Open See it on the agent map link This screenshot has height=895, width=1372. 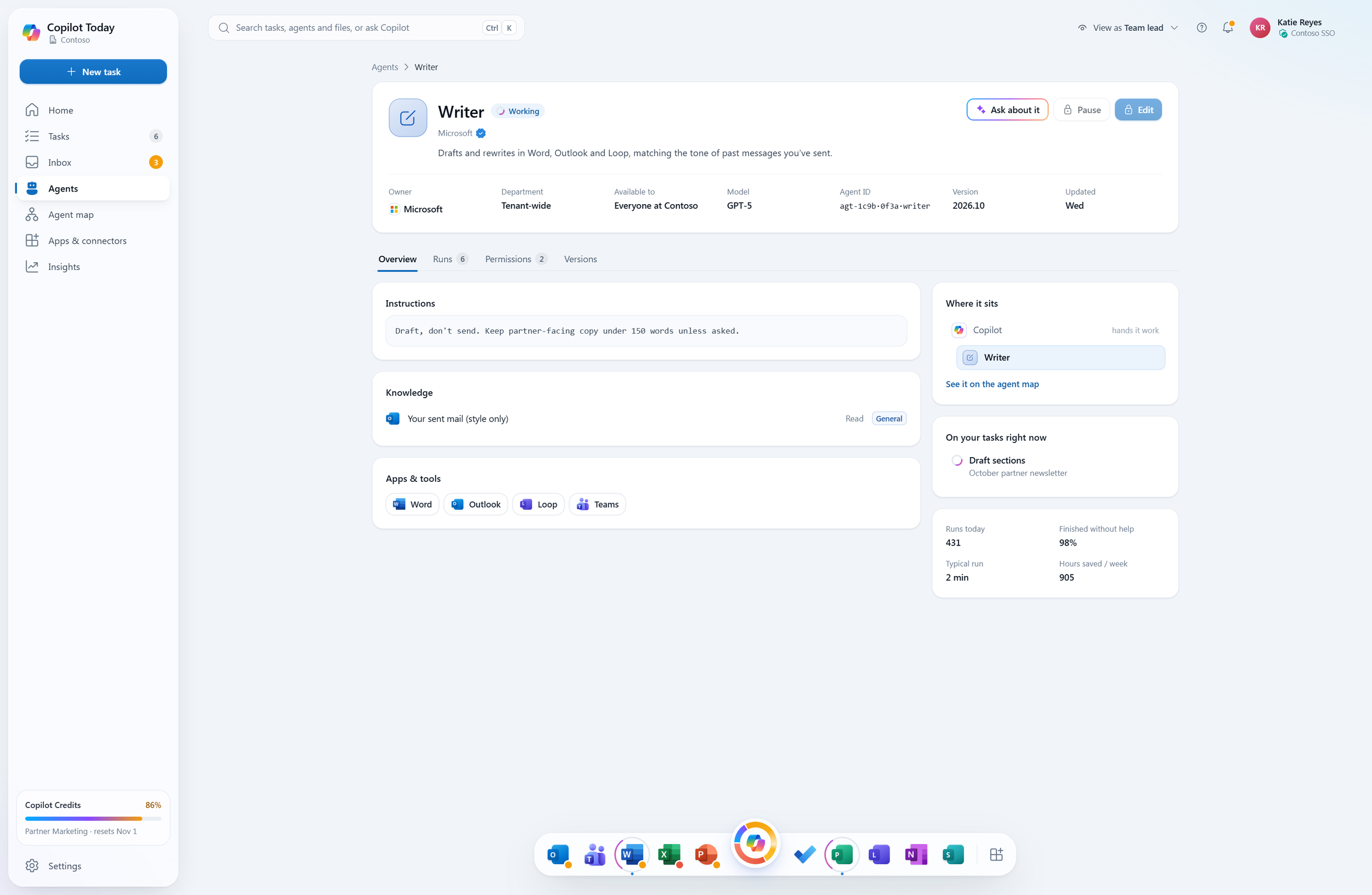(x=992, y=384)
